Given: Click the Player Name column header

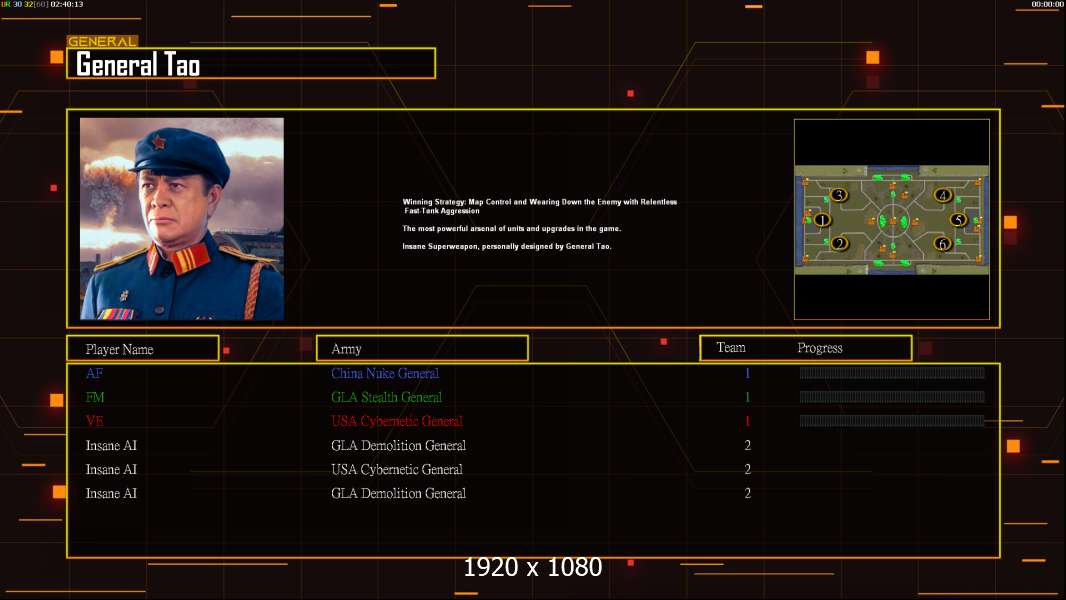Looking at the screenshot, I should click(143, 349).
